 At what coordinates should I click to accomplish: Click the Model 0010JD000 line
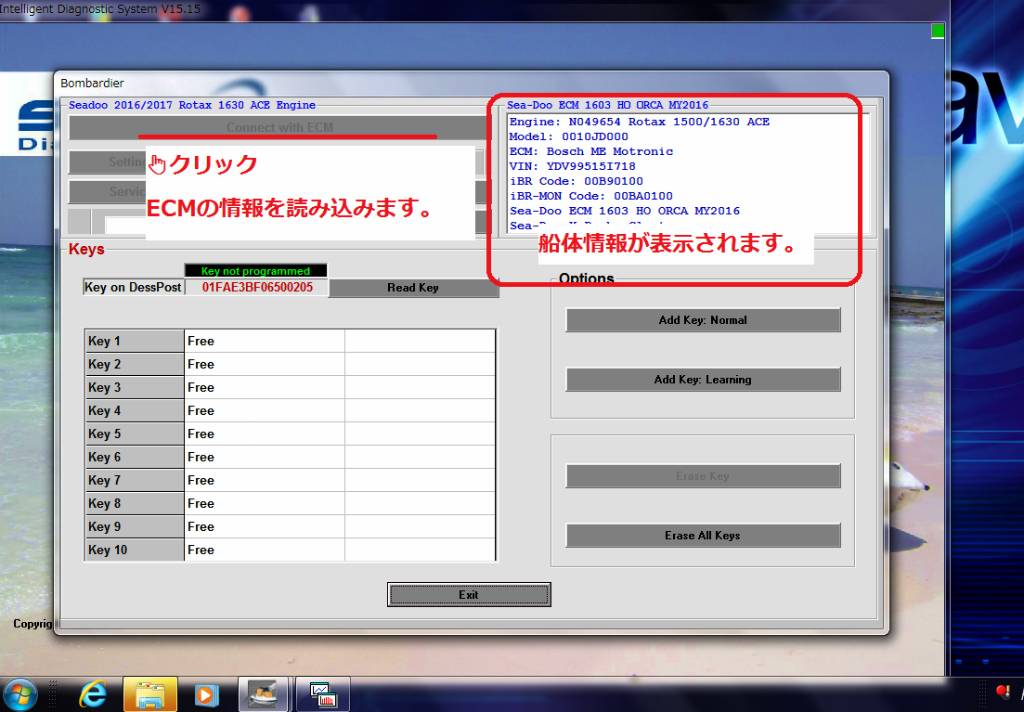(569, 137)
